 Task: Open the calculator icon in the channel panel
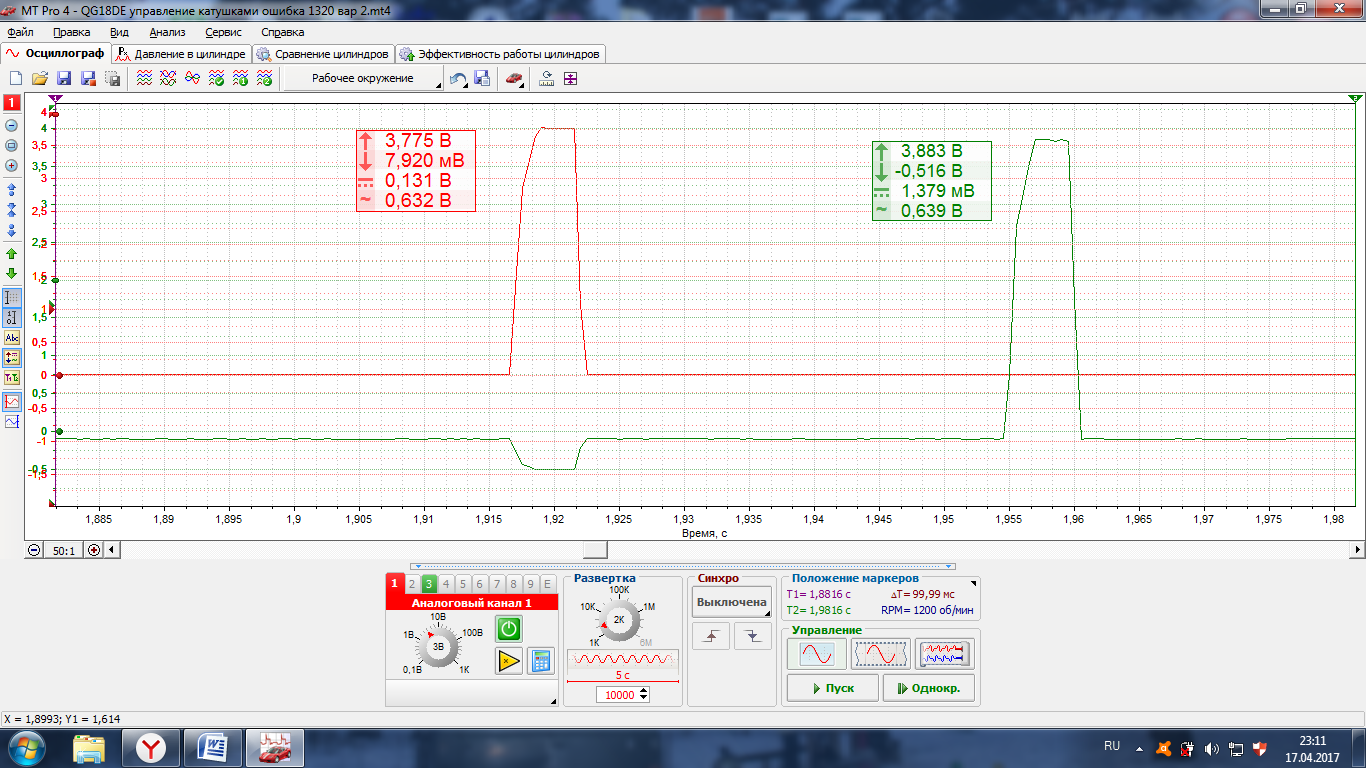(541, 661)
